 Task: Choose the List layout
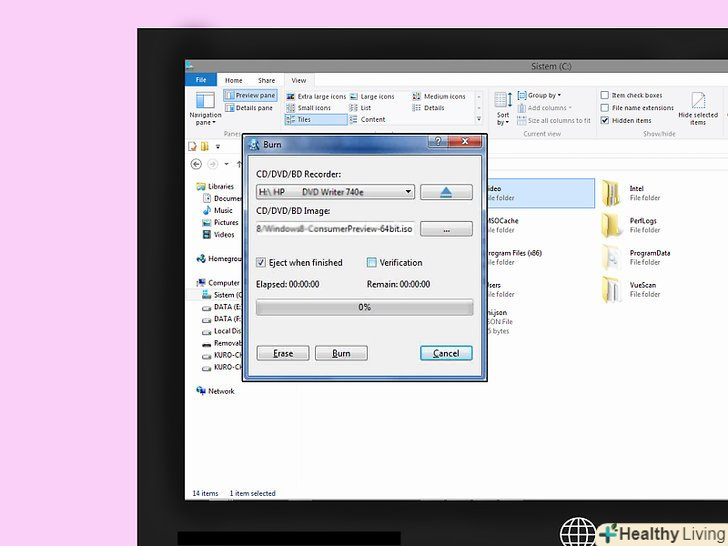pyautogui.click(x=360, y=108)
